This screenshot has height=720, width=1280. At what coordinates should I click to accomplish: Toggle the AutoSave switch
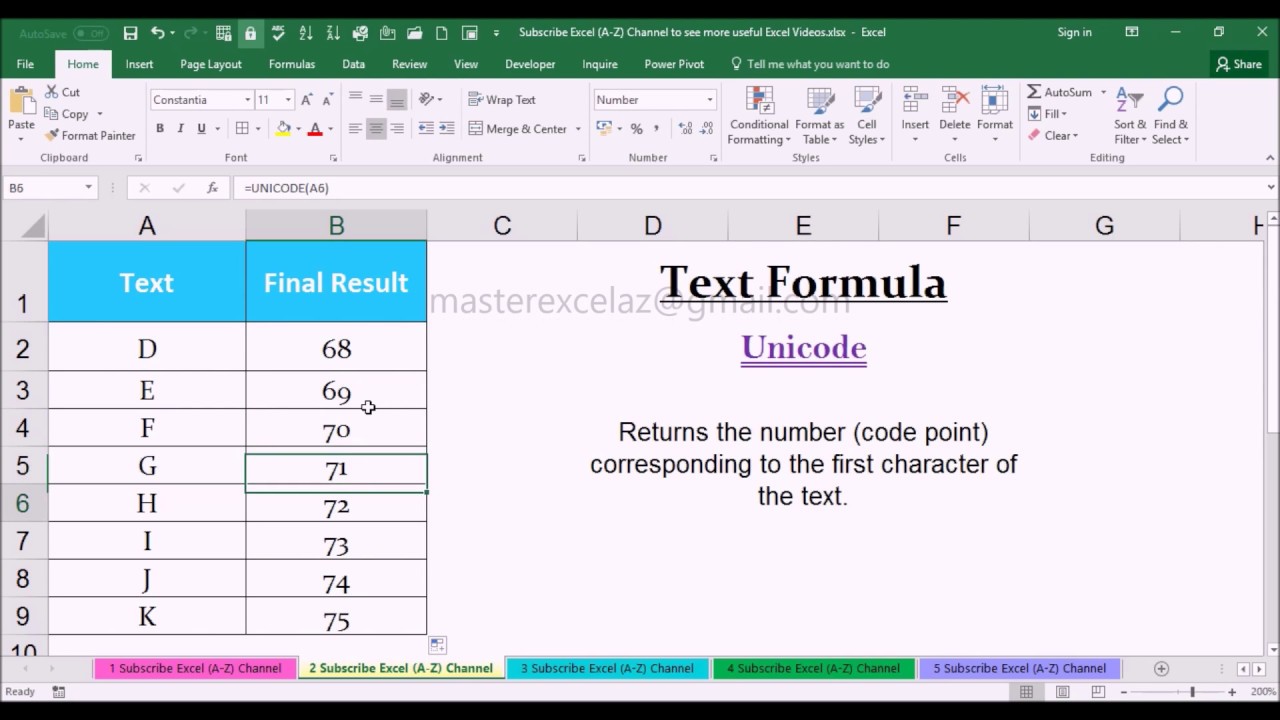(x=90, y=33)
